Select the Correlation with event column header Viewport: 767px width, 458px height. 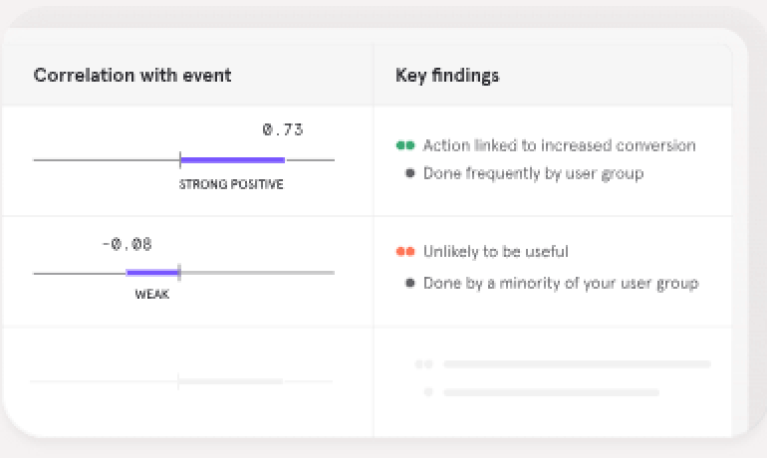(132, 76)
